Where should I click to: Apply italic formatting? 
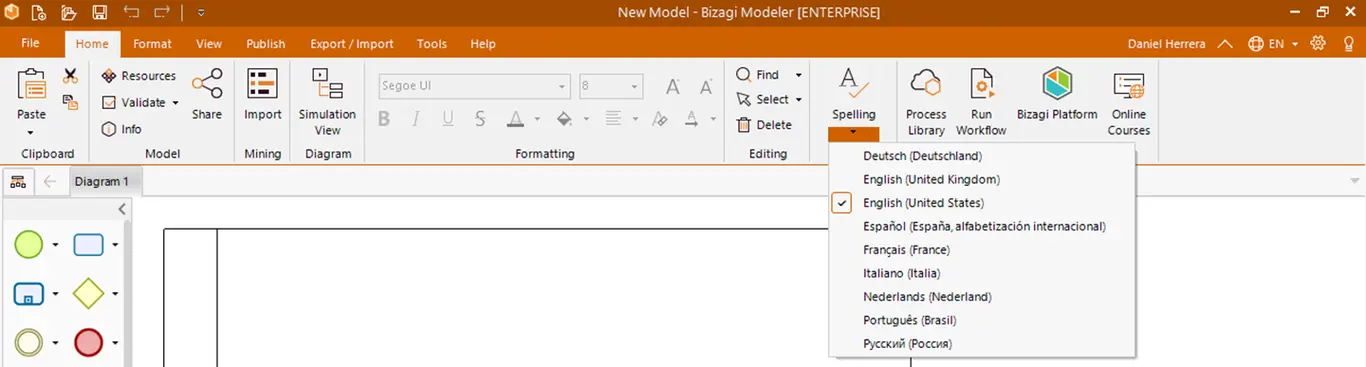click(x=416, y=119)
